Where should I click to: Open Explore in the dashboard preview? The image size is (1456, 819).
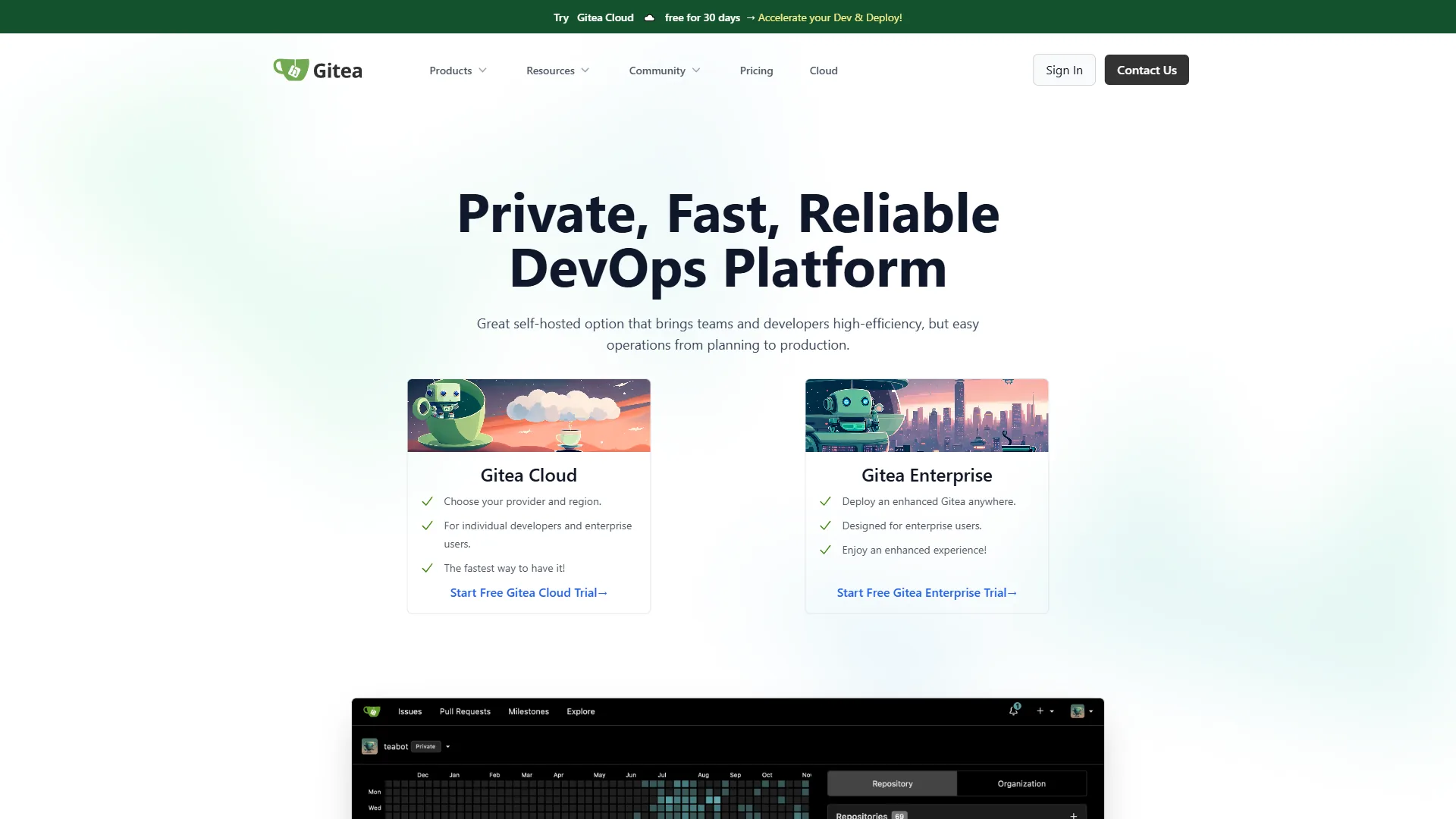coord(581,711)
